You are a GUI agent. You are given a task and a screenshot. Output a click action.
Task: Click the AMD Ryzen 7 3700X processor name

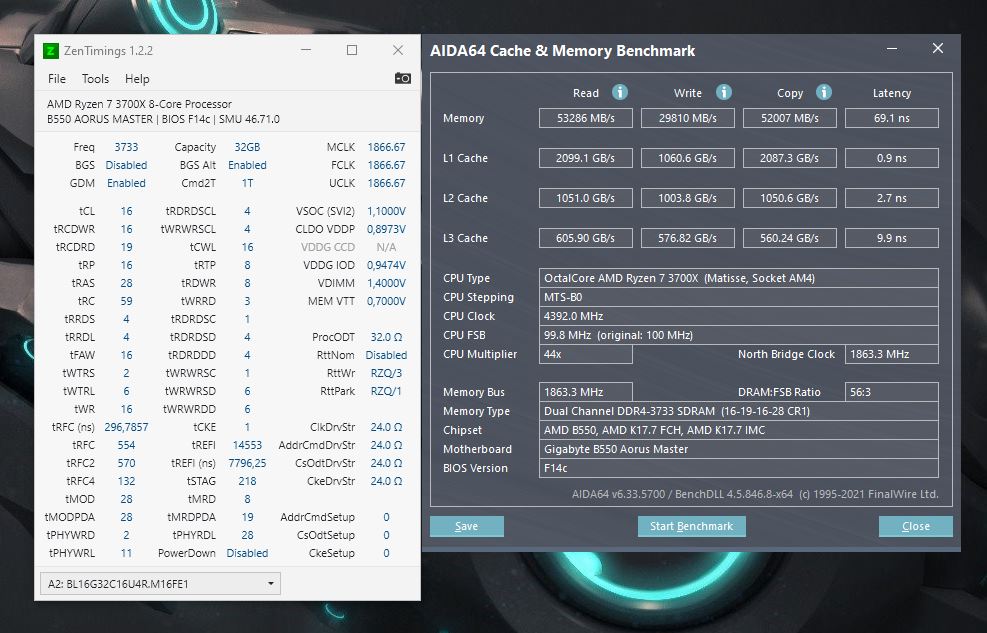(x=139, y=104)
